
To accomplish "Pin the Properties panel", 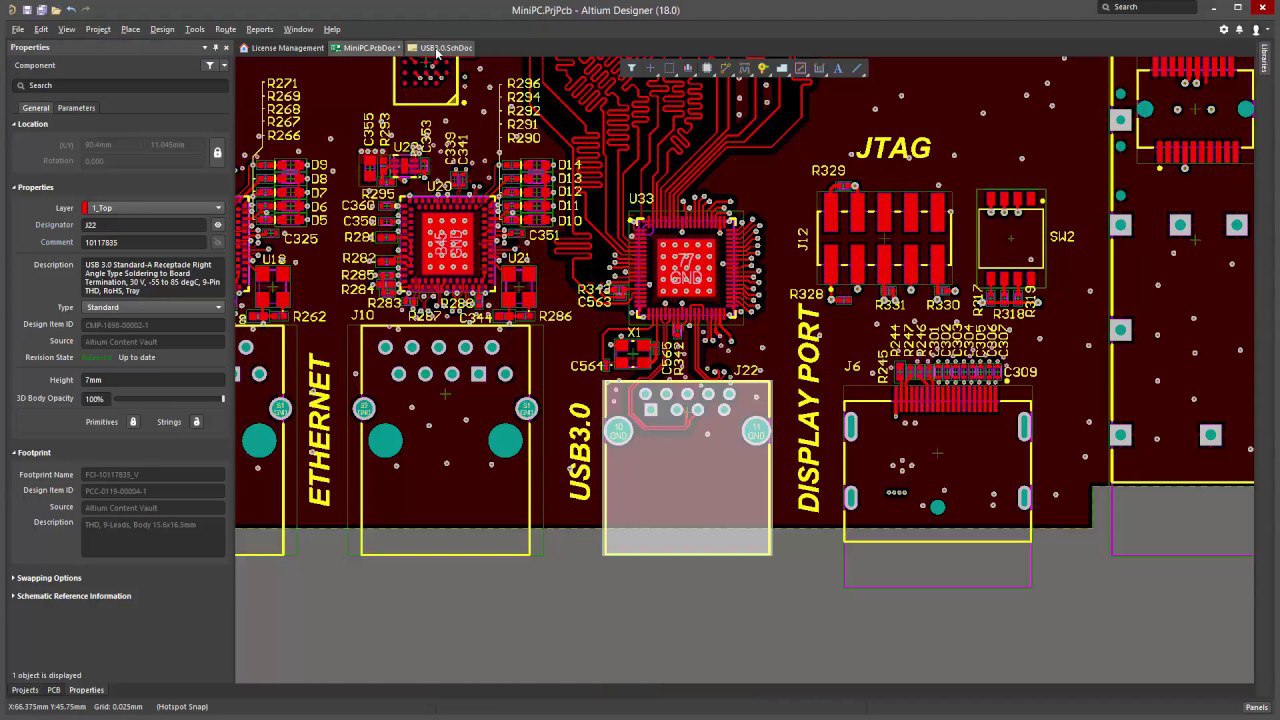I will (216, 47).
